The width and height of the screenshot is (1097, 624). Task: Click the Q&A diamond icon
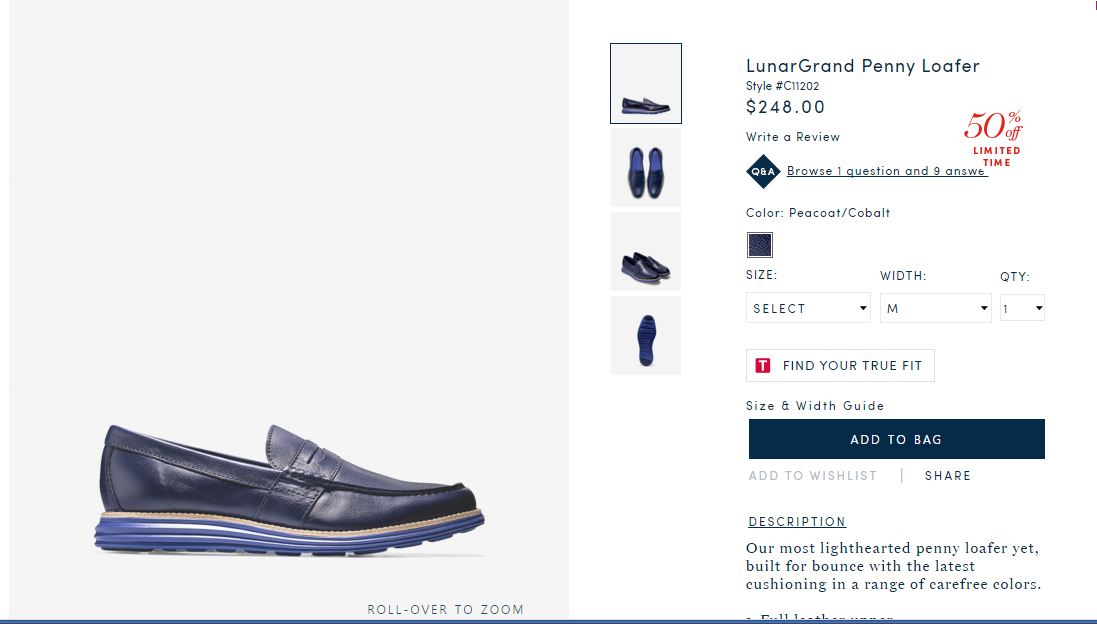tap(763, 171)
